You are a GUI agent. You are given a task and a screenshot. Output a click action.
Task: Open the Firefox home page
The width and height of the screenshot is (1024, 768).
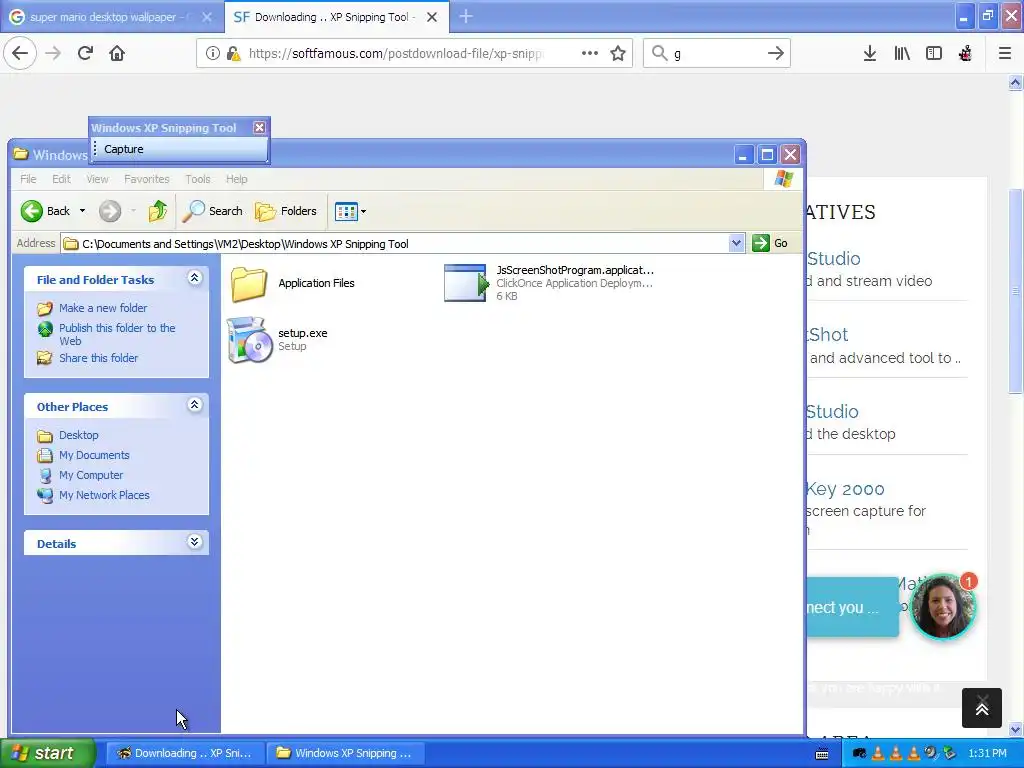click(x=117, y=53)
